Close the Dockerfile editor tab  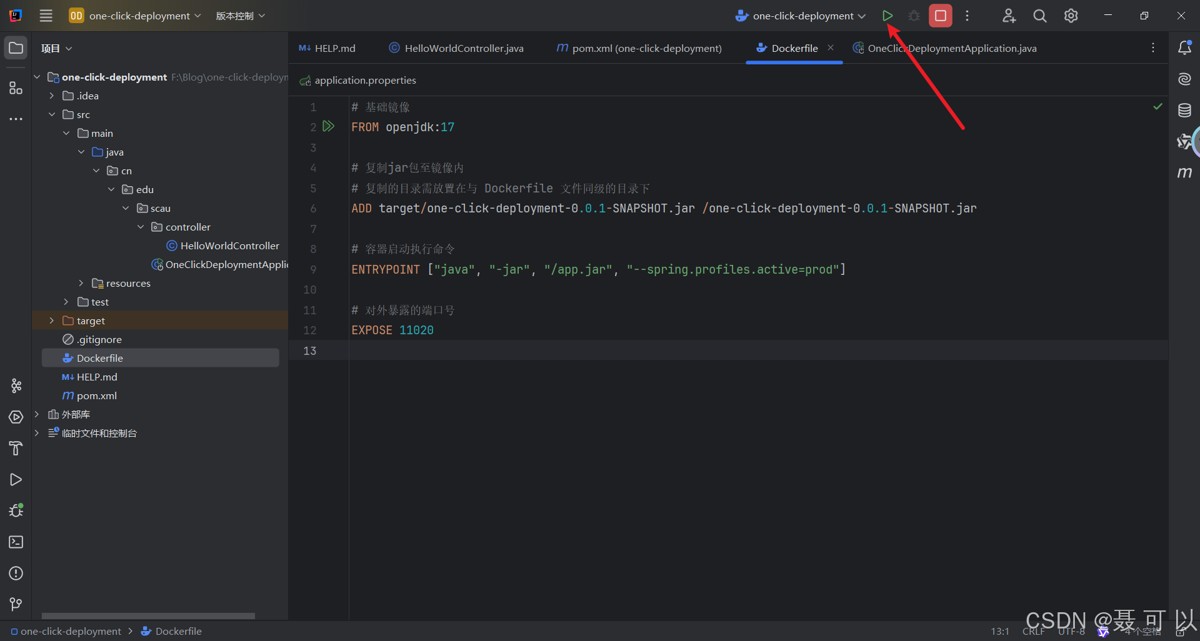click(x=830, y=48)
